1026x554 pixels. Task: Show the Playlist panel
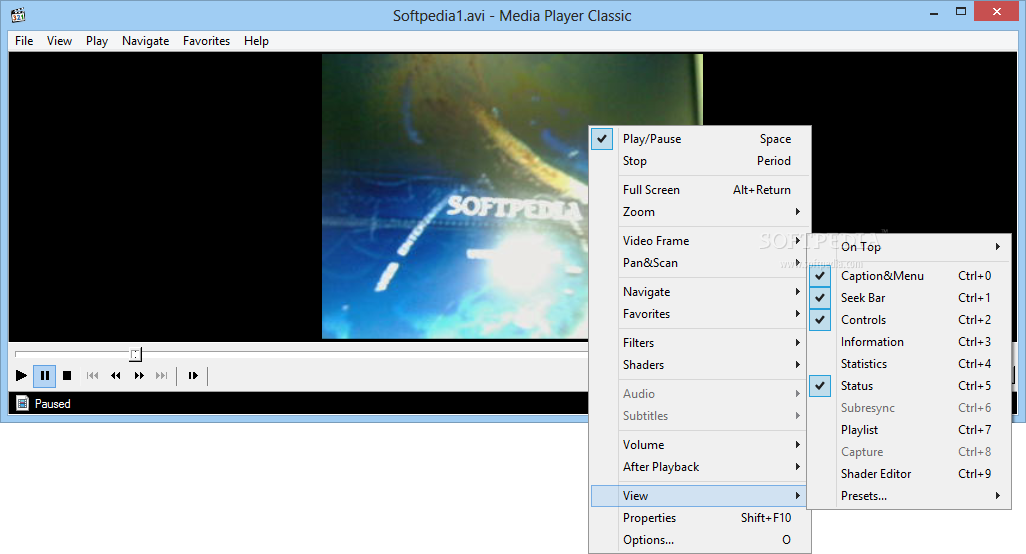point(910,430)
